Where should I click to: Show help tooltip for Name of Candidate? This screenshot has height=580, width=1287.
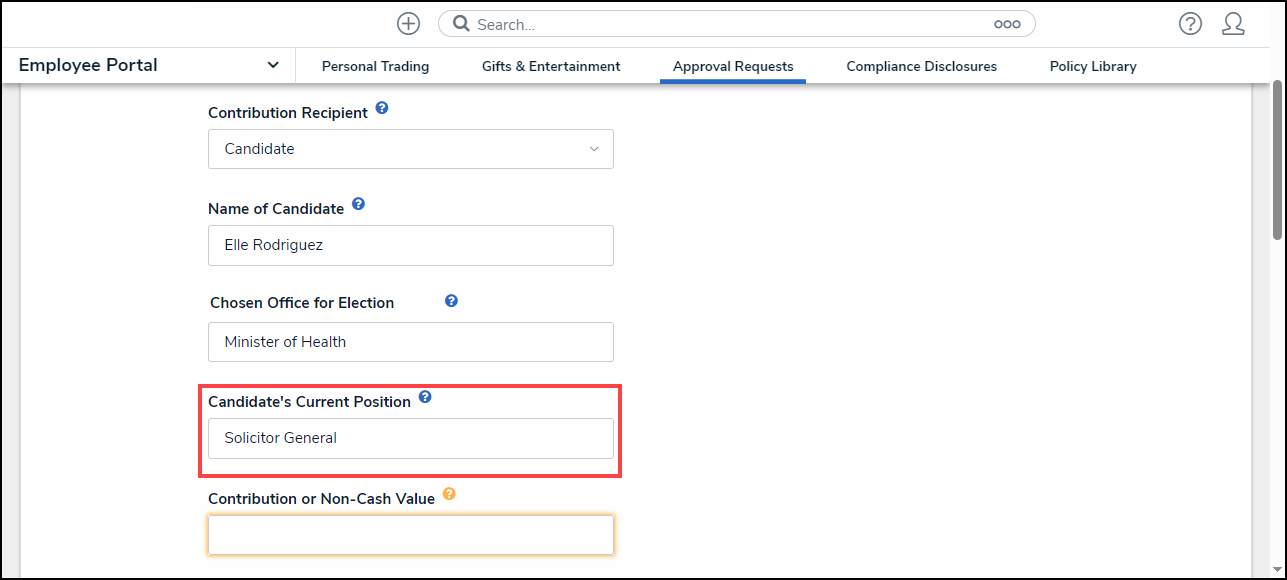click(358, 205)
